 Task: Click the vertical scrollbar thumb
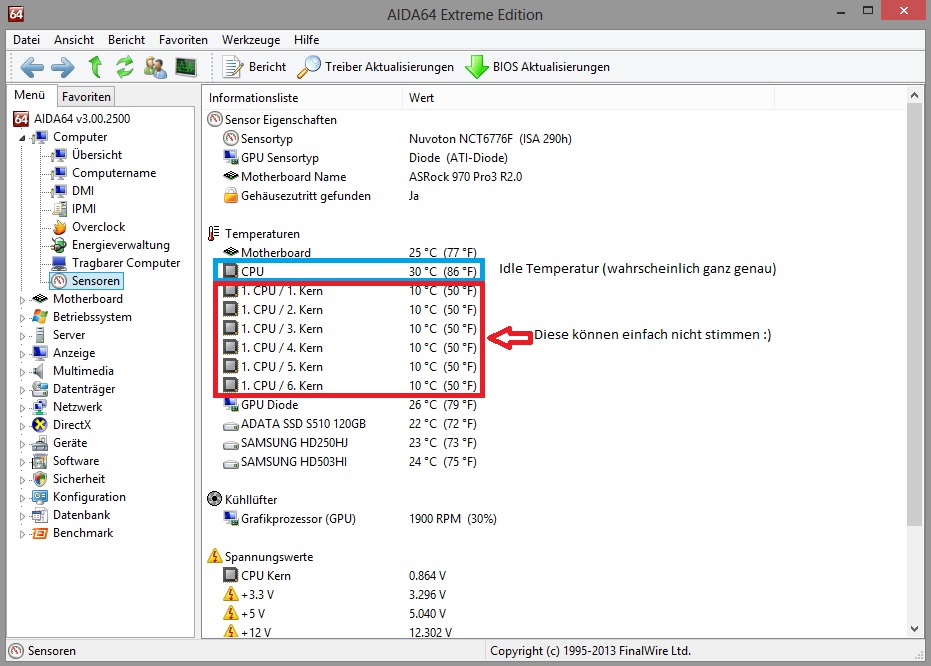914,315
